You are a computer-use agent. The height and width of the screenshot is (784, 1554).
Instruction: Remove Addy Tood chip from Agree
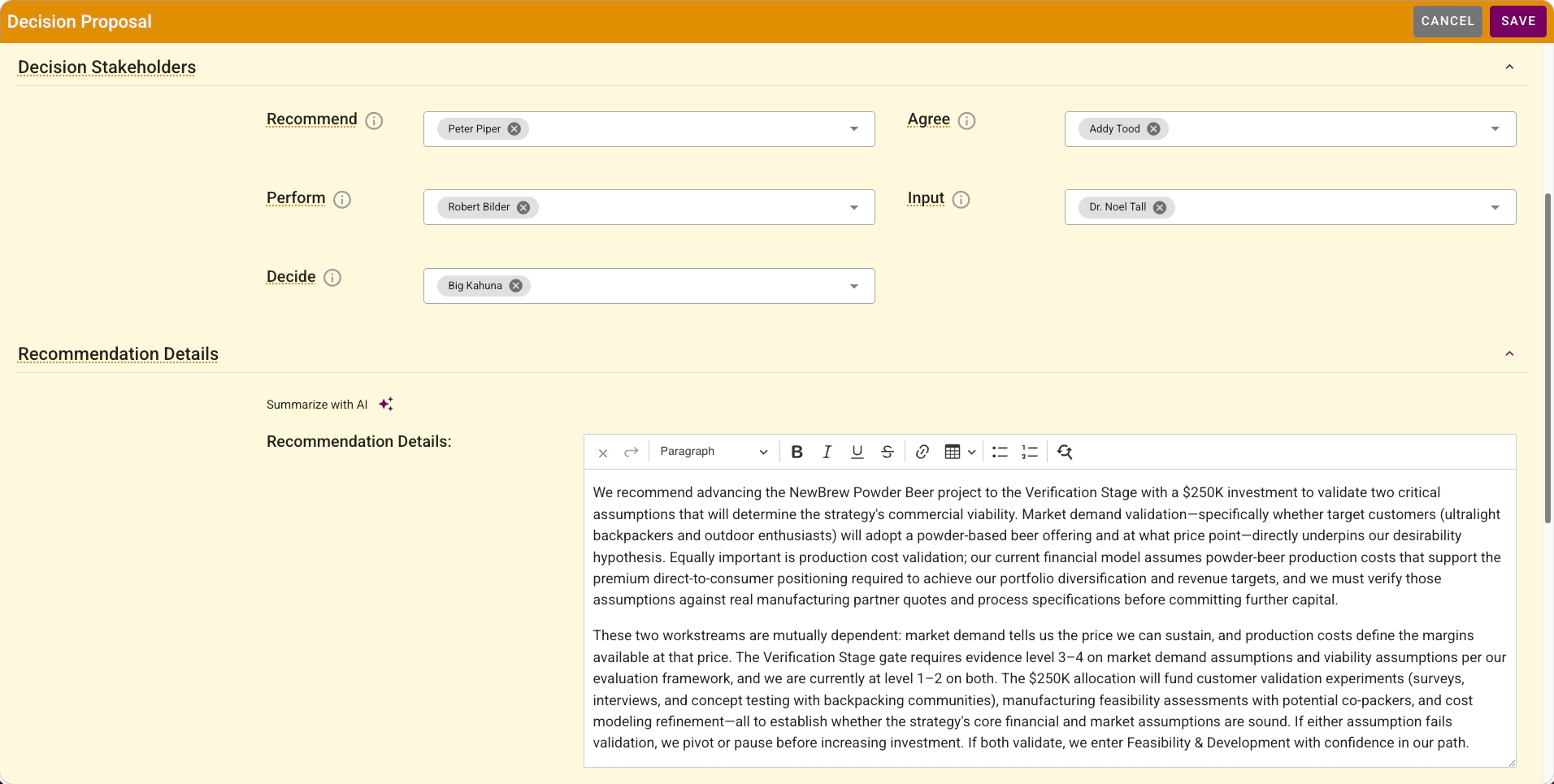point(1153,129)
